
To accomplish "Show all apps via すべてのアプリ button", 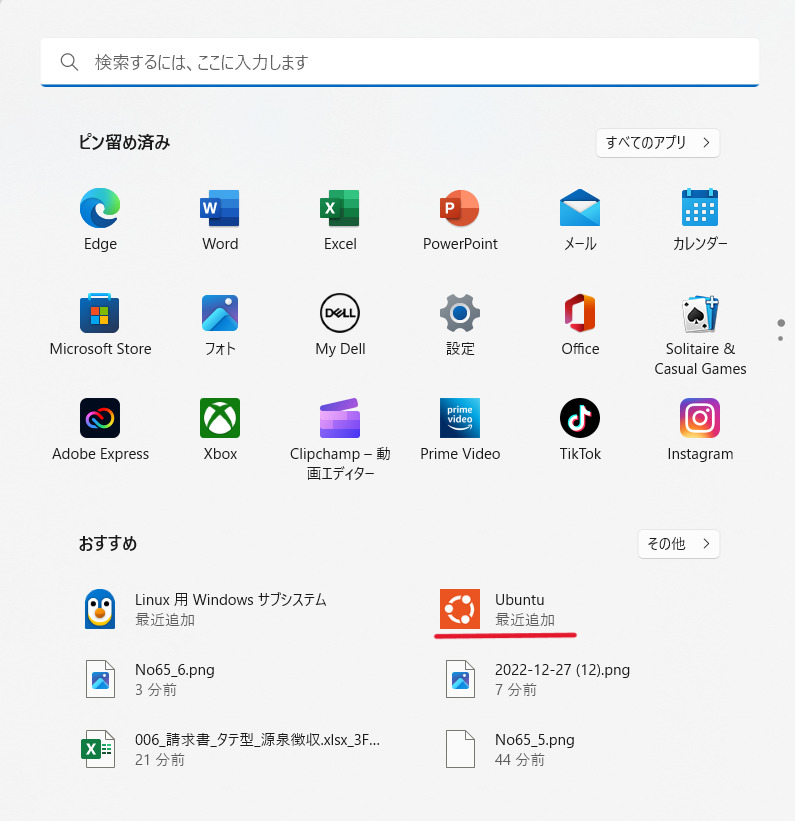I will click(x=658, y=142).
